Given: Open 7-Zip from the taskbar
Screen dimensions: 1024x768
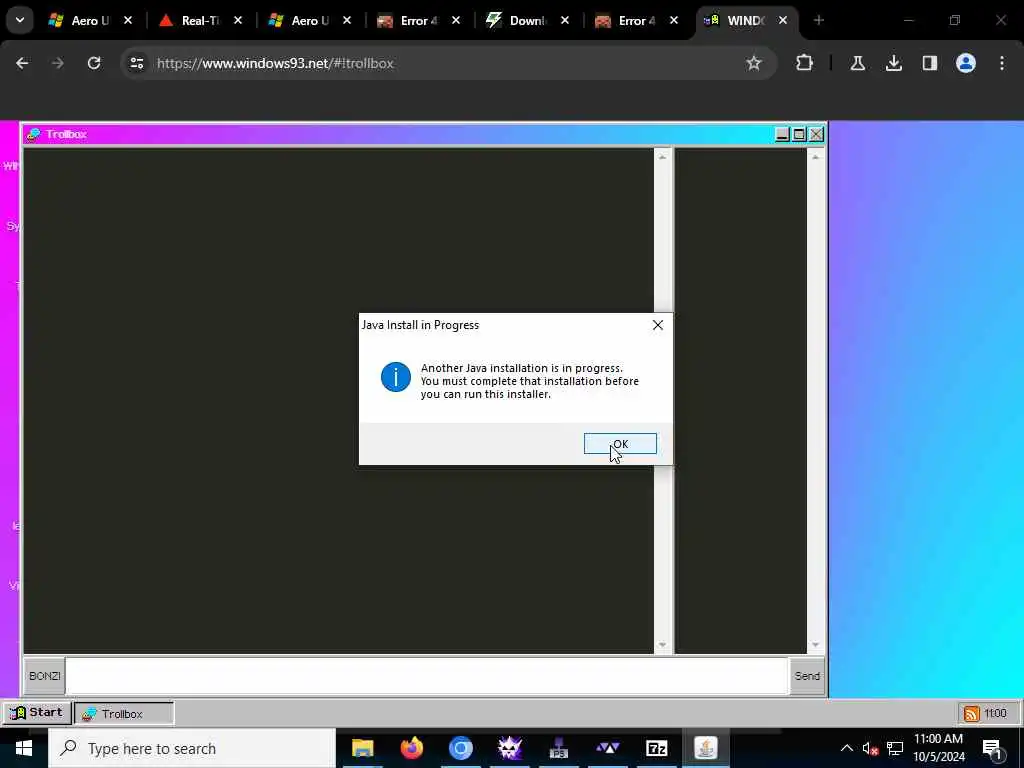Looking at the screenshot, I should [x=656, y=748].
